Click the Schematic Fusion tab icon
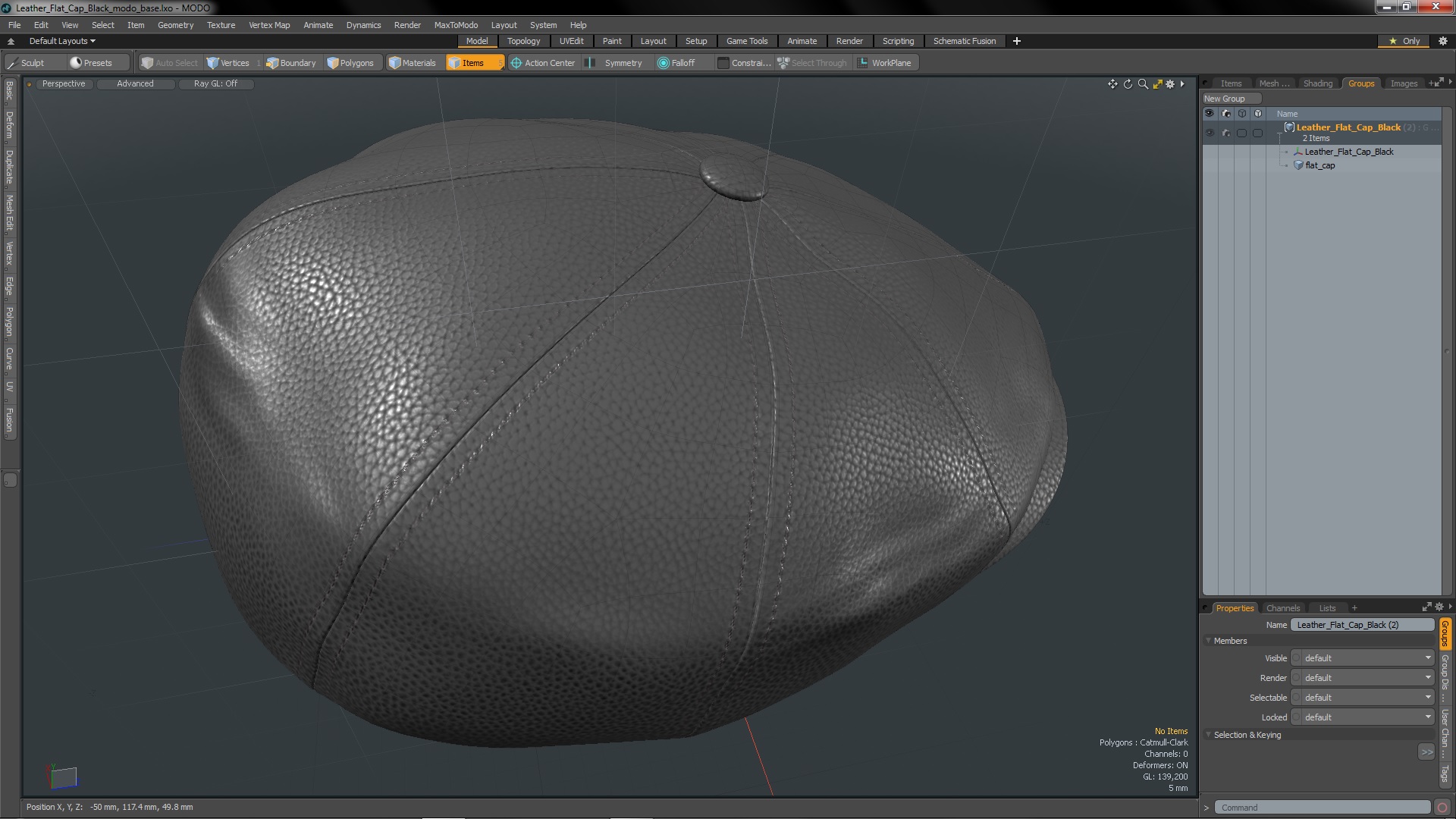Image resolution: width=1456 pixels, height=819 pixels. tap(964, 41)
